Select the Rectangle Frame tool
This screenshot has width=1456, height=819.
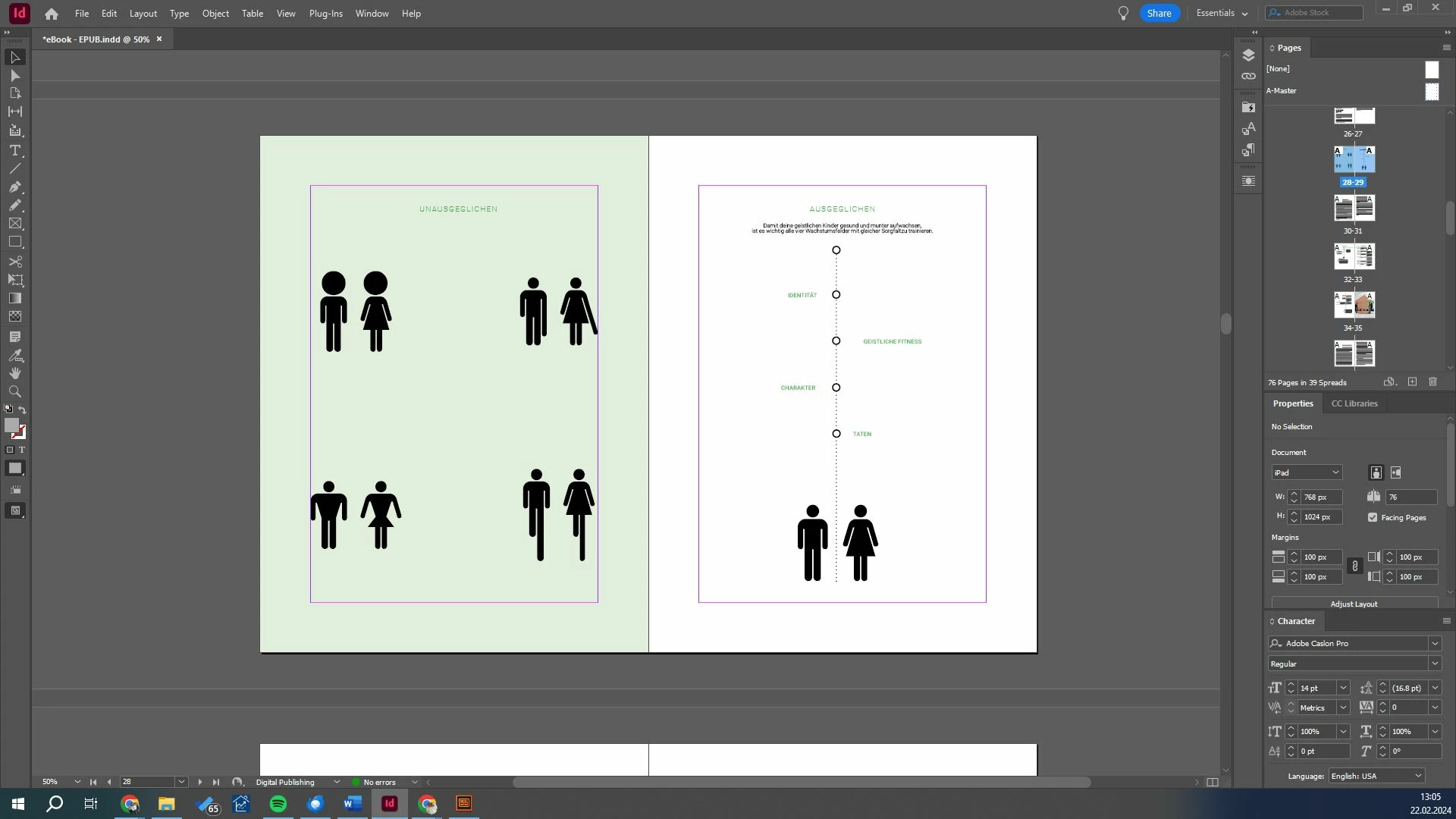(14, 224)
